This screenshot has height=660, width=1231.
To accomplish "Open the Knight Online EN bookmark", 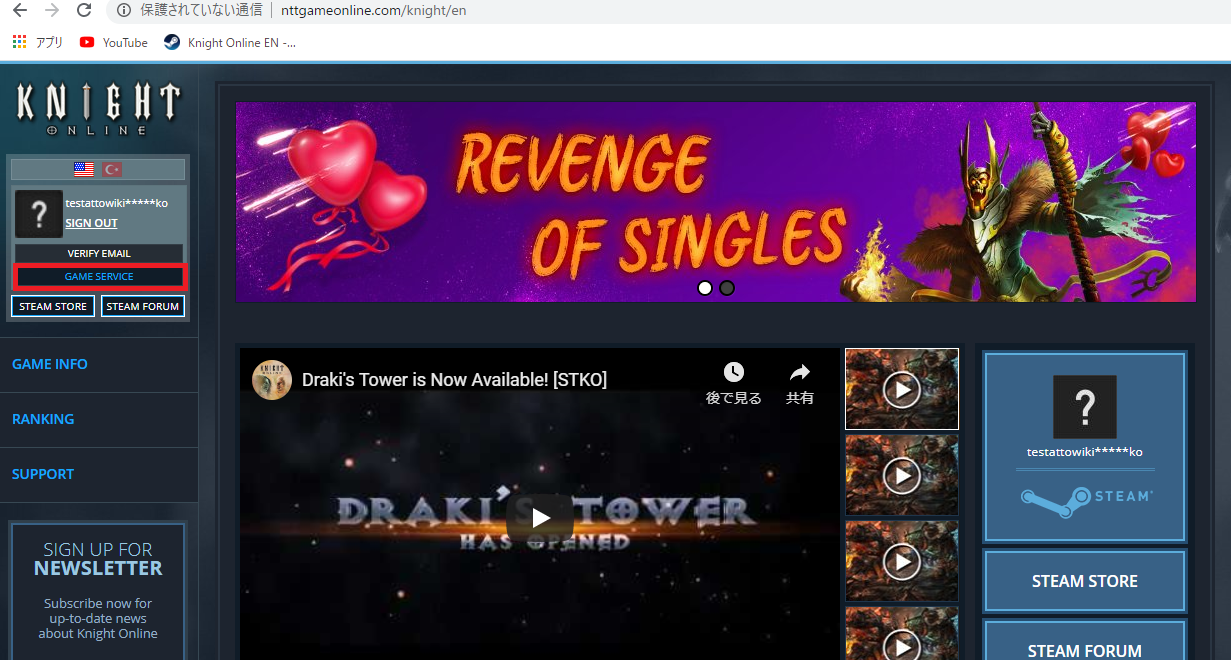I will pyautogui.click(x=230, y=42).
